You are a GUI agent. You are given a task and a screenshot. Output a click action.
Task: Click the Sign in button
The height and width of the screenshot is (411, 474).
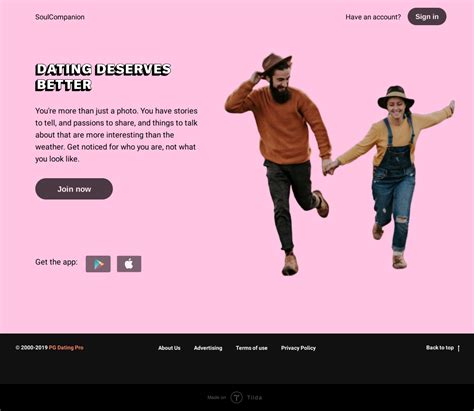tap(427, 17)
